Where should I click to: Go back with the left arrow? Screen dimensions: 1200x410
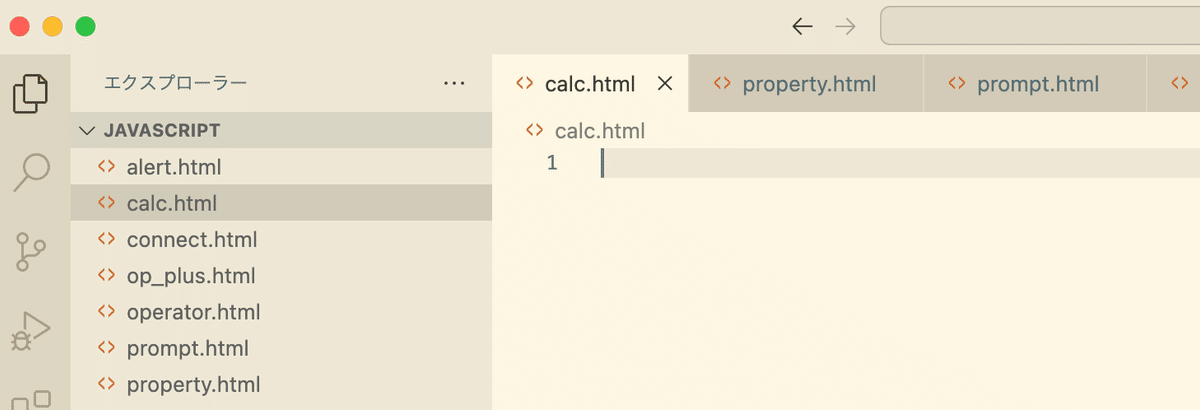pyautogui.click(x=801, y=27)
